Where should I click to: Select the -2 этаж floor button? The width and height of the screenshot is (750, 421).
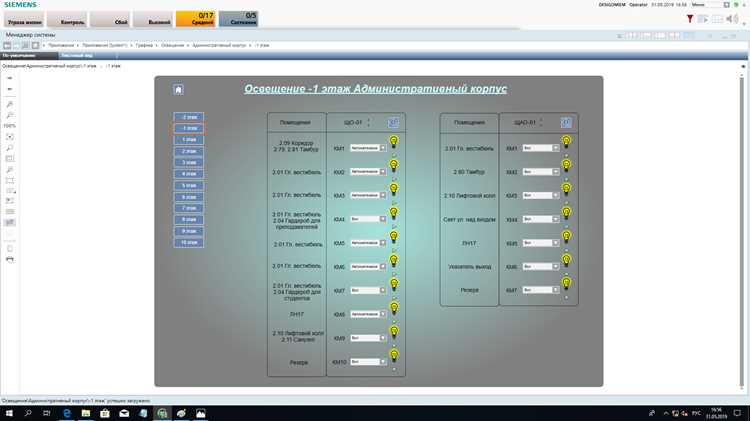tap(189, 117)
